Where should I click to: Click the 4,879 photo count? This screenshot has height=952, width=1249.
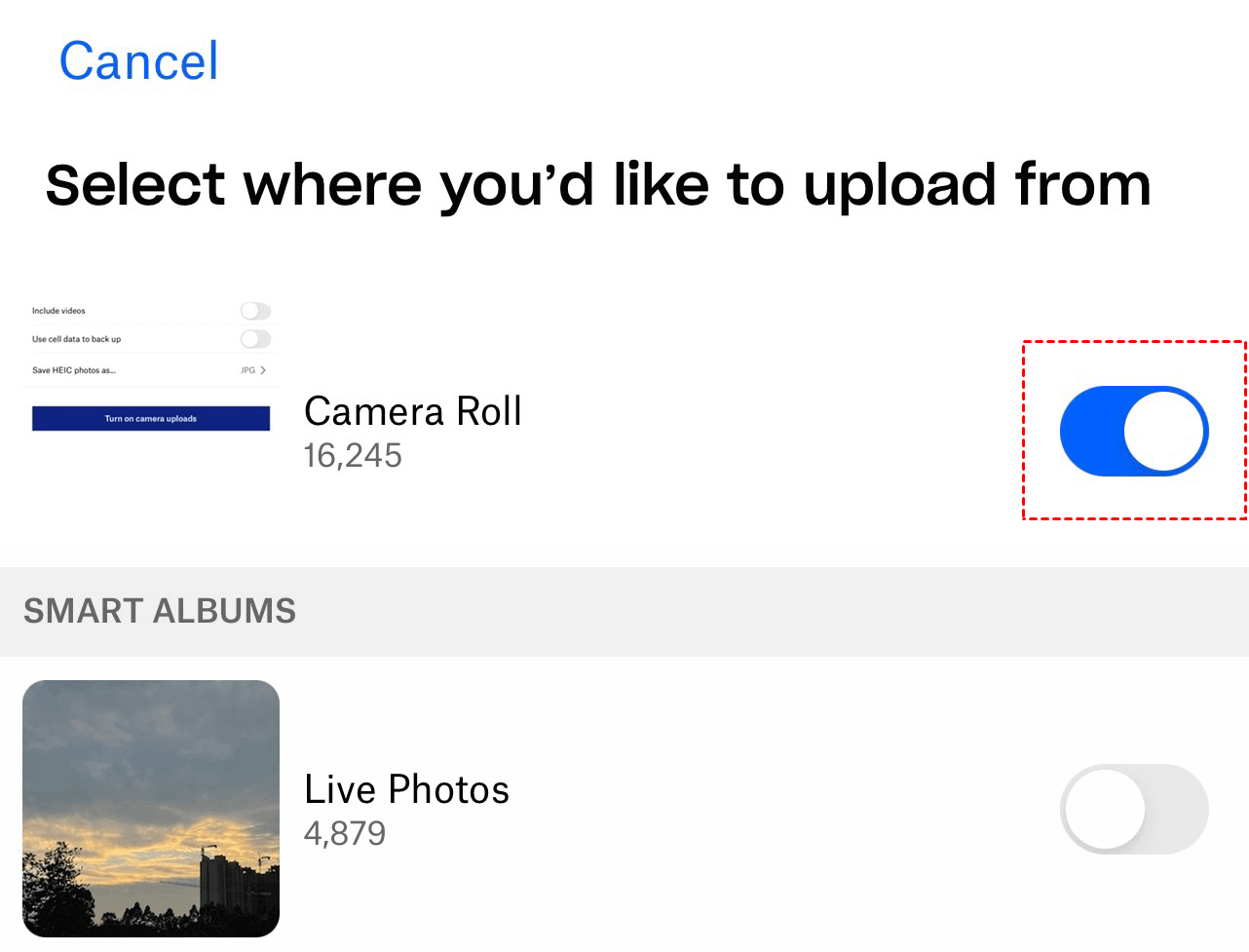click(345, 834)
